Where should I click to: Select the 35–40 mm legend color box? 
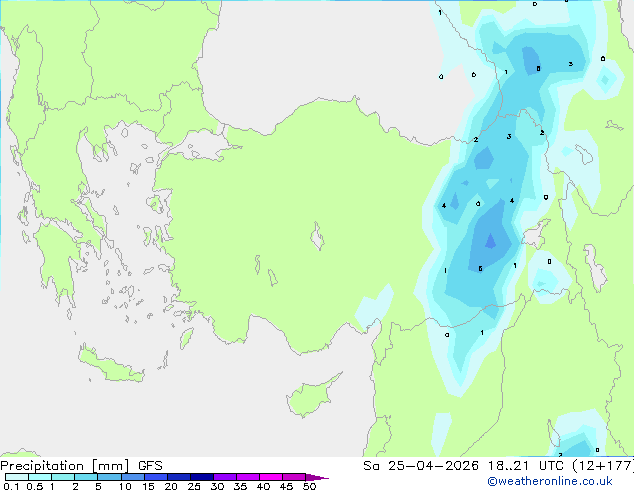click(x=247, y=477)
